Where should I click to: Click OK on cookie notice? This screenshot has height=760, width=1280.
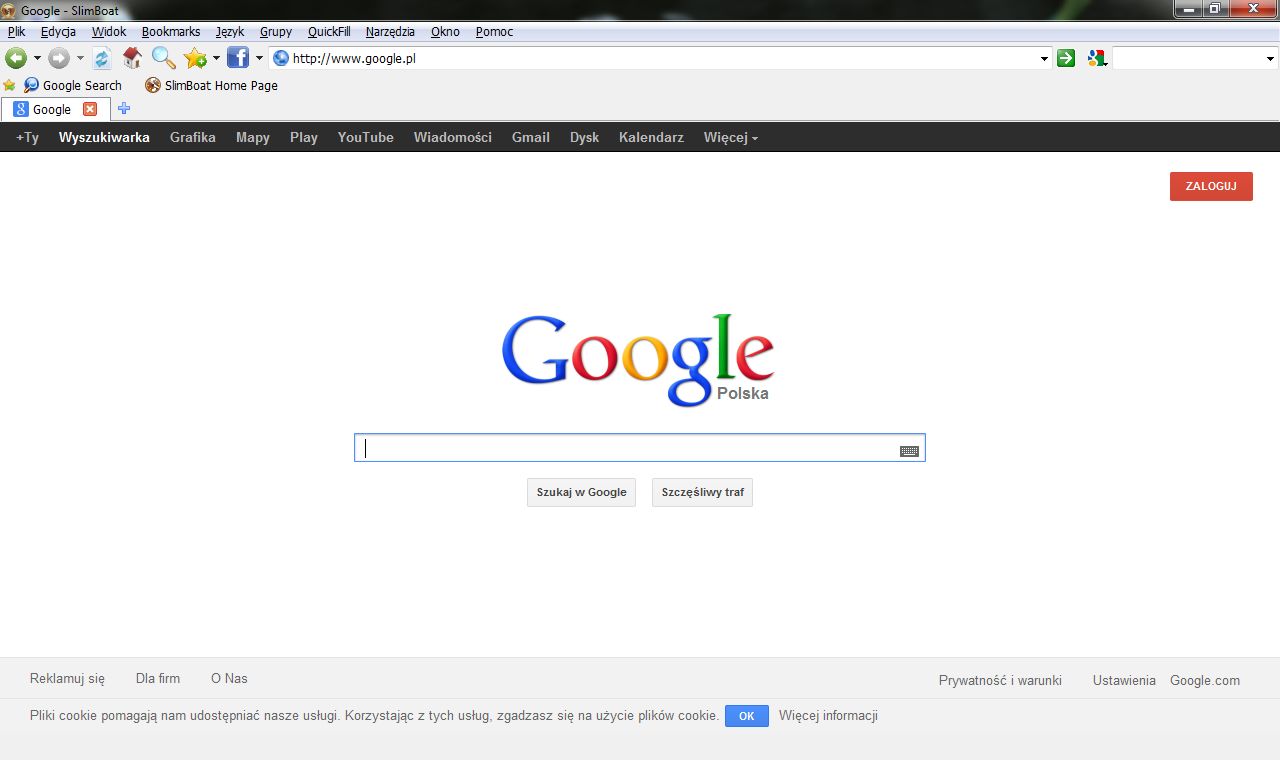tap(747, 716)
